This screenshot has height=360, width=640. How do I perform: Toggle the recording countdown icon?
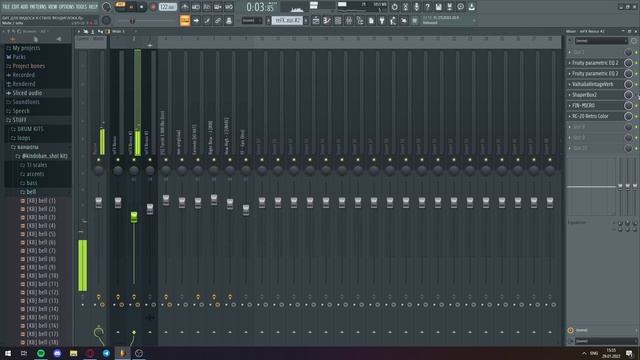click(x=207, y=7)
